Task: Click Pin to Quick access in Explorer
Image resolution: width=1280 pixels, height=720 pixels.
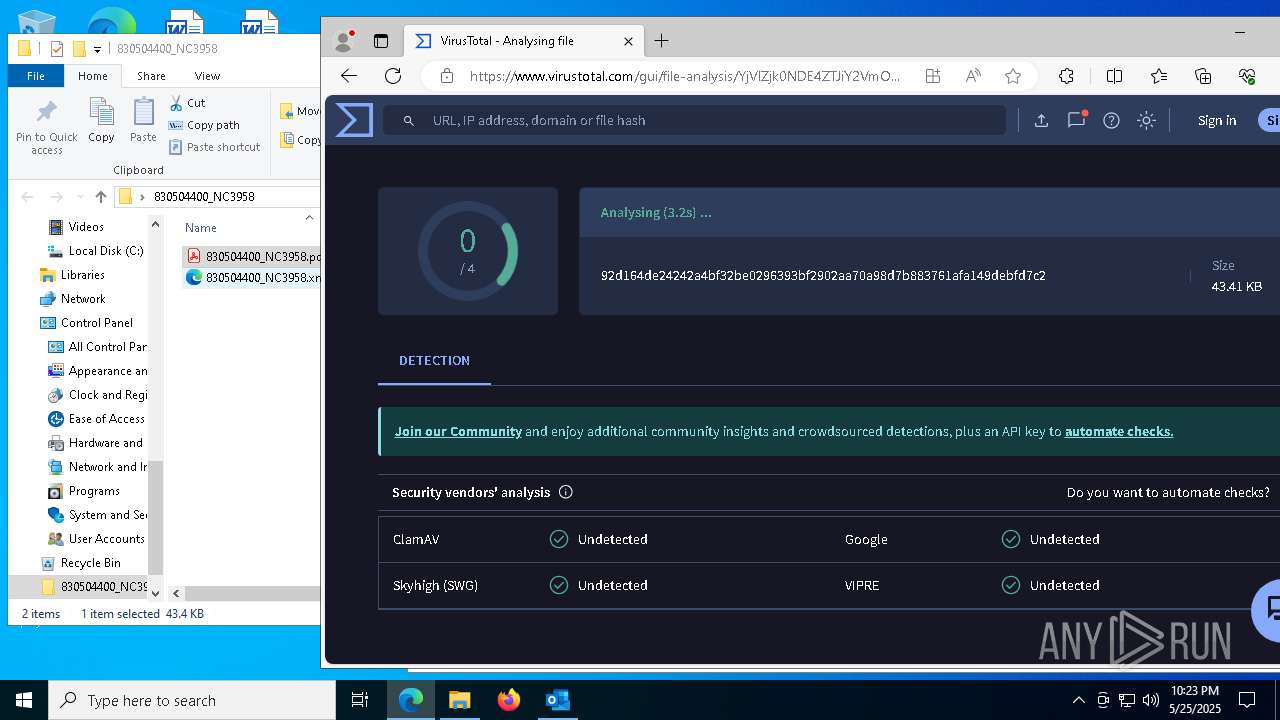Action: [x=46, y=127]
